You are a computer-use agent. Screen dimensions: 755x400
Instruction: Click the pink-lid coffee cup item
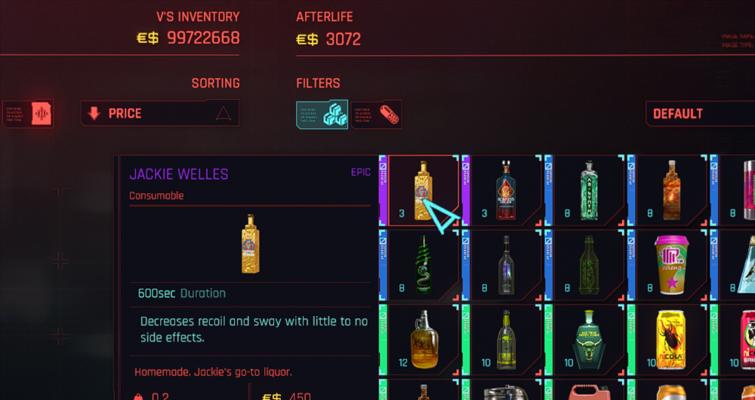[672, 265]
